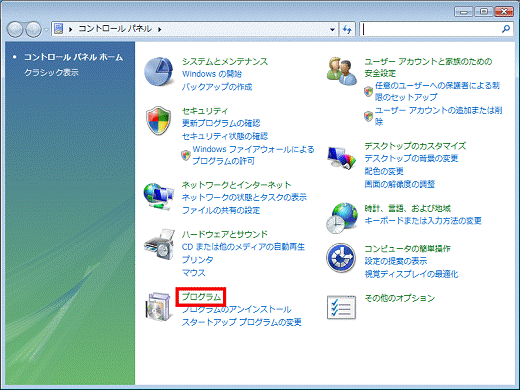Open the Desktop Customization monitor icon
This screenshot has width=520, height=390.
tap(341, 157)
